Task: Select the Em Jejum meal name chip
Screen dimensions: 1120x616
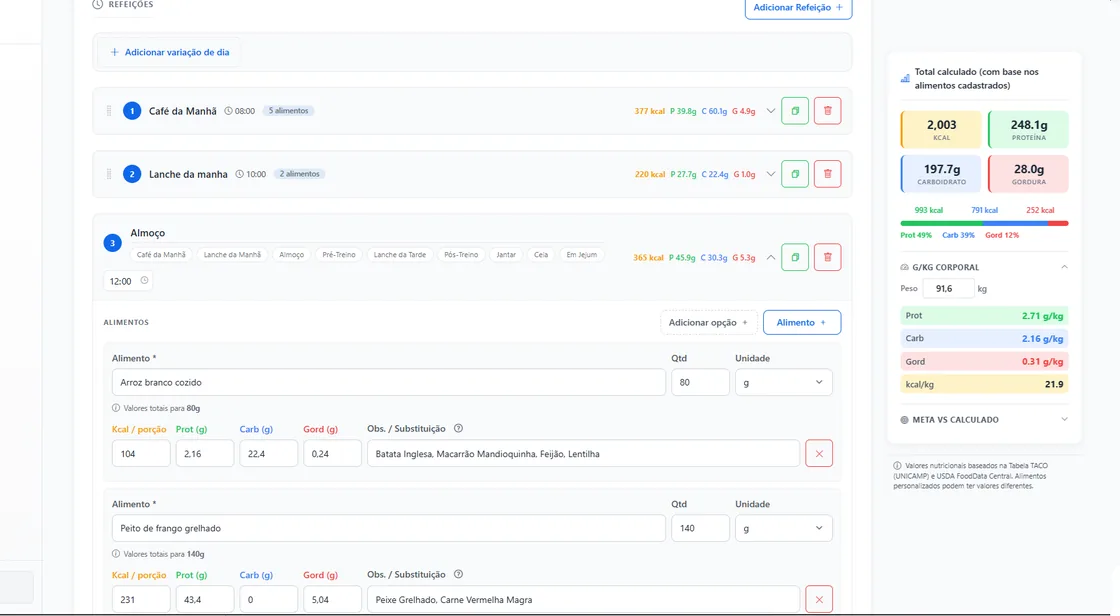Action: (581, 255)
